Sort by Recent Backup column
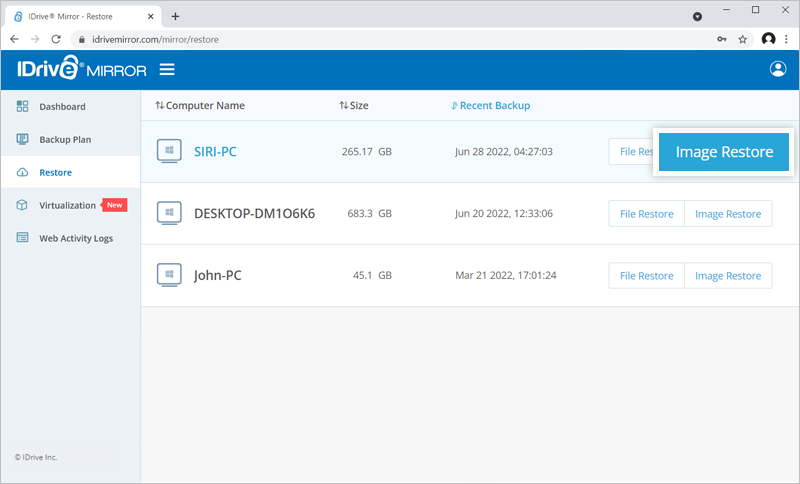 (490, 106)
